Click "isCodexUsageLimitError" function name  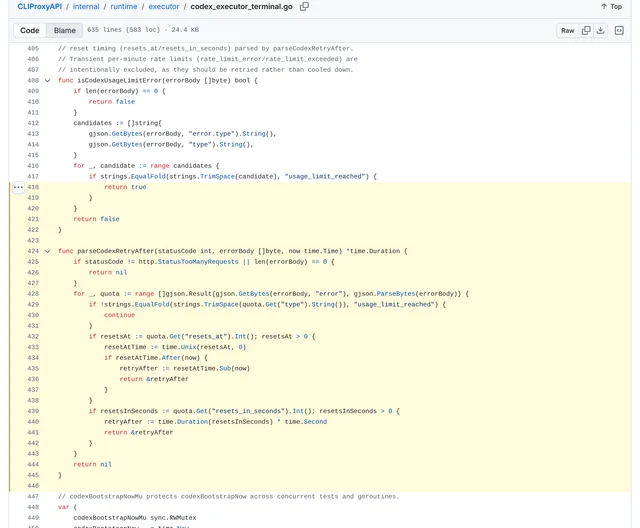pyautogui.click(x=120, y=81)
